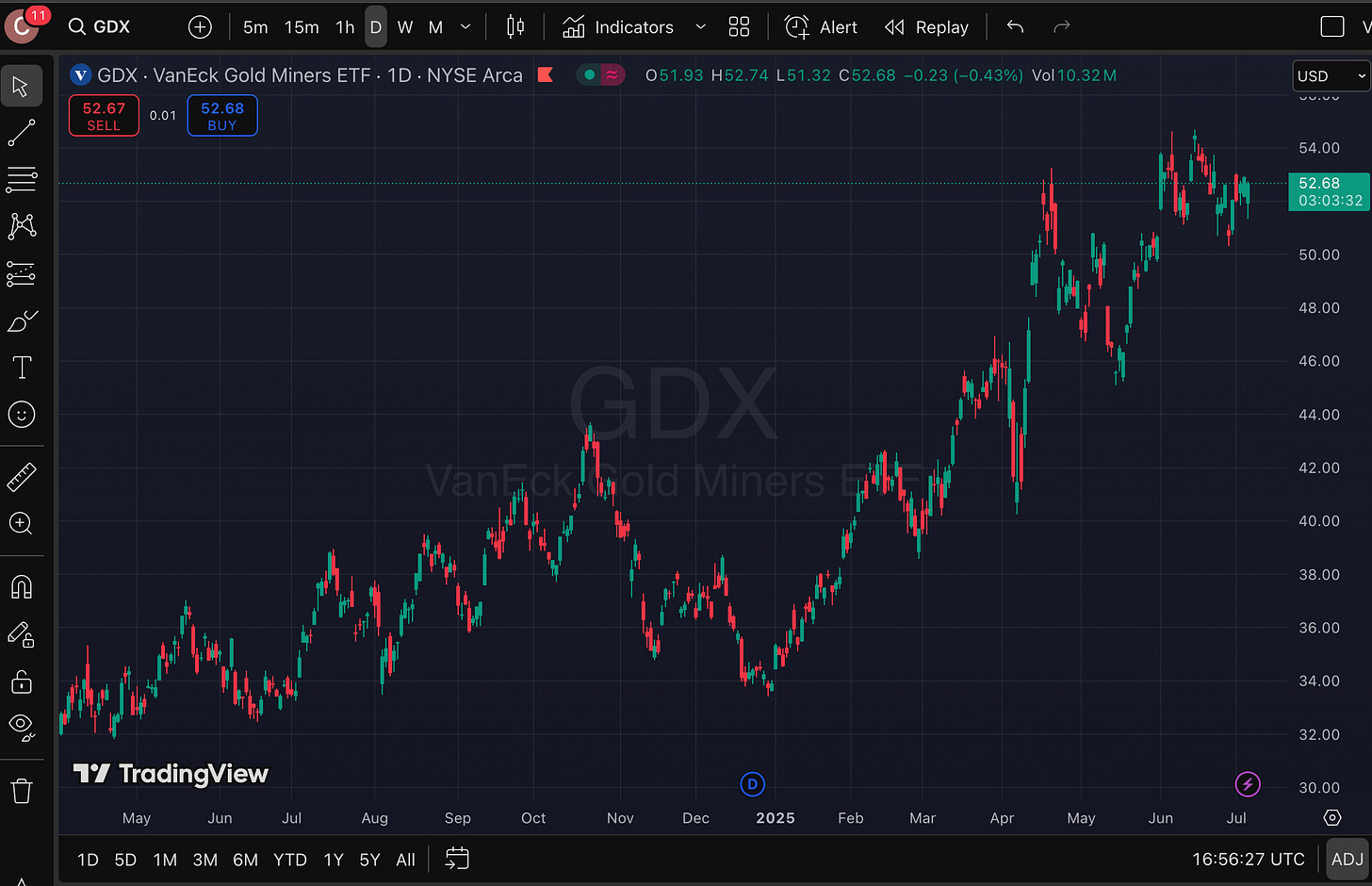Screen dimensions: 1372x886
Task: Set range to 1D
Action: point(88,860)
